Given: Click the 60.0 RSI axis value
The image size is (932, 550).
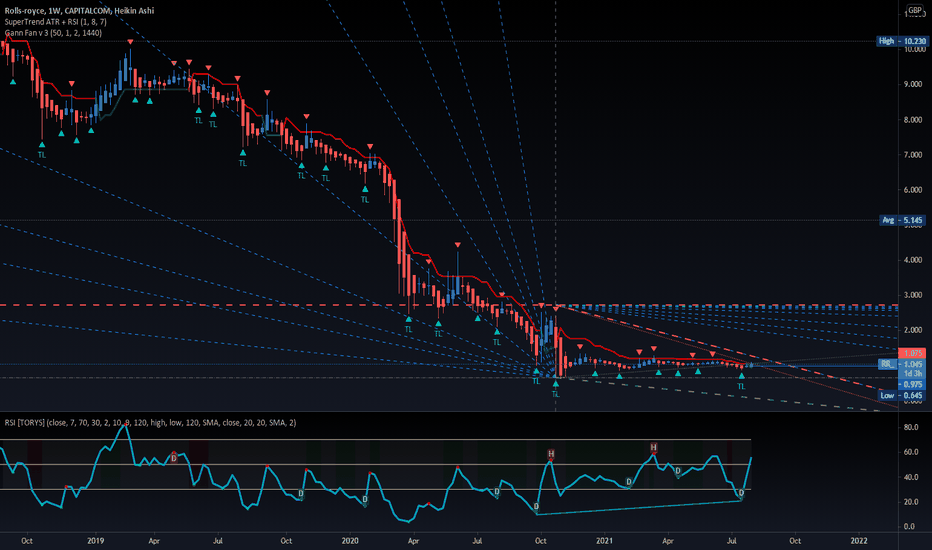Looking at the screenshot, I should pos(911,452).
